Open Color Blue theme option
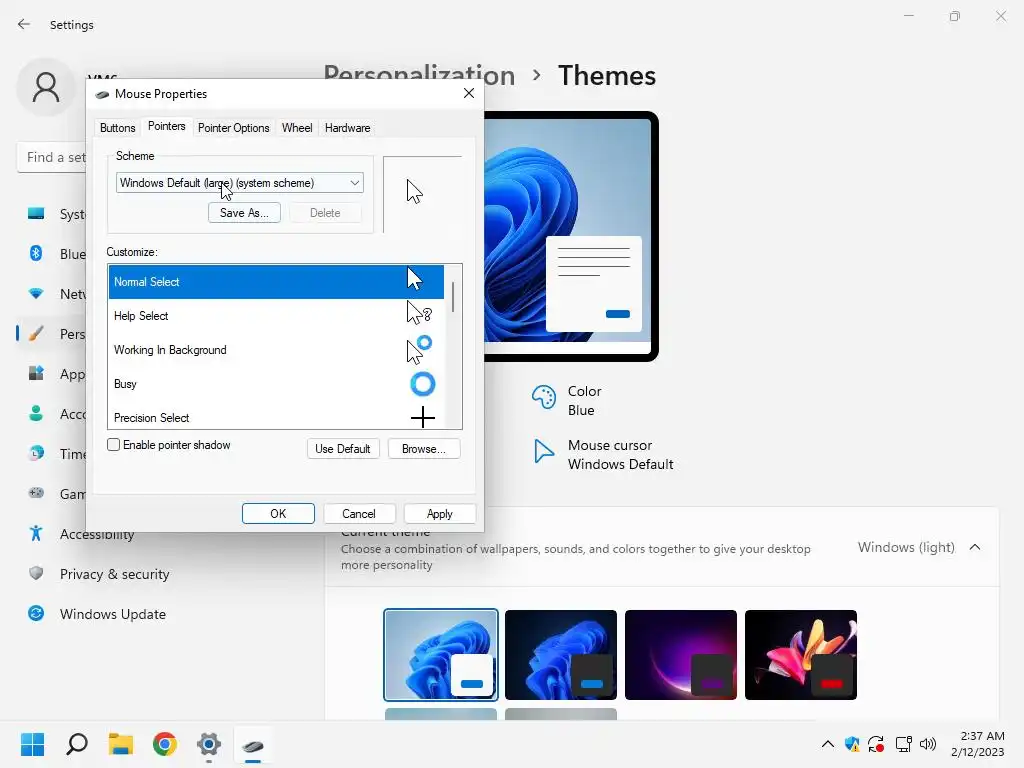 click(567, 400)
